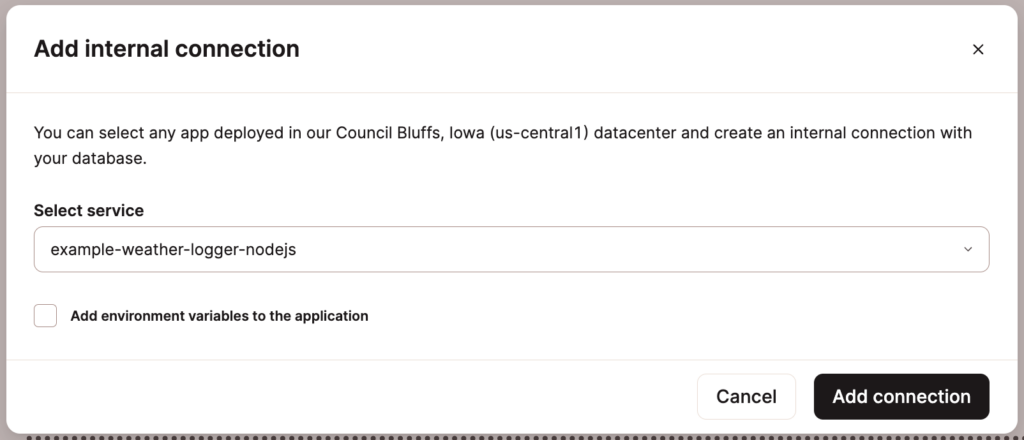This screenshot has height=440, width=1024.
Task: Expand the service list using the down arrow
Action: [x=967, y=250]
